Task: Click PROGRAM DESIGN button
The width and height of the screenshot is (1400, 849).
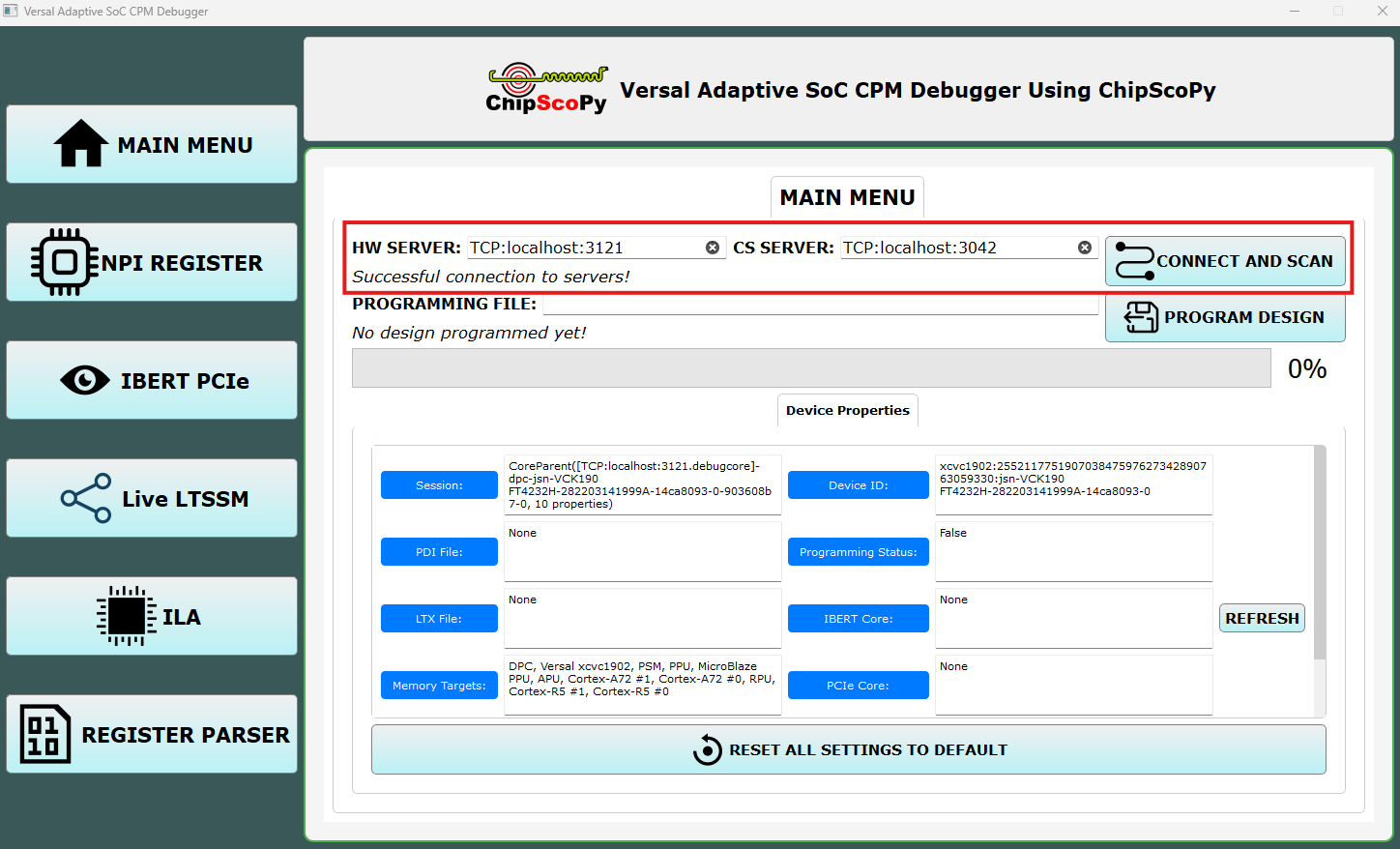Action: (1225, 317)
